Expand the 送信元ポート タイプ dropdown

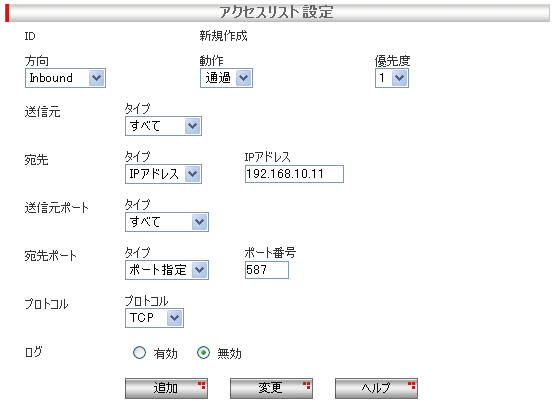[167, 222]
